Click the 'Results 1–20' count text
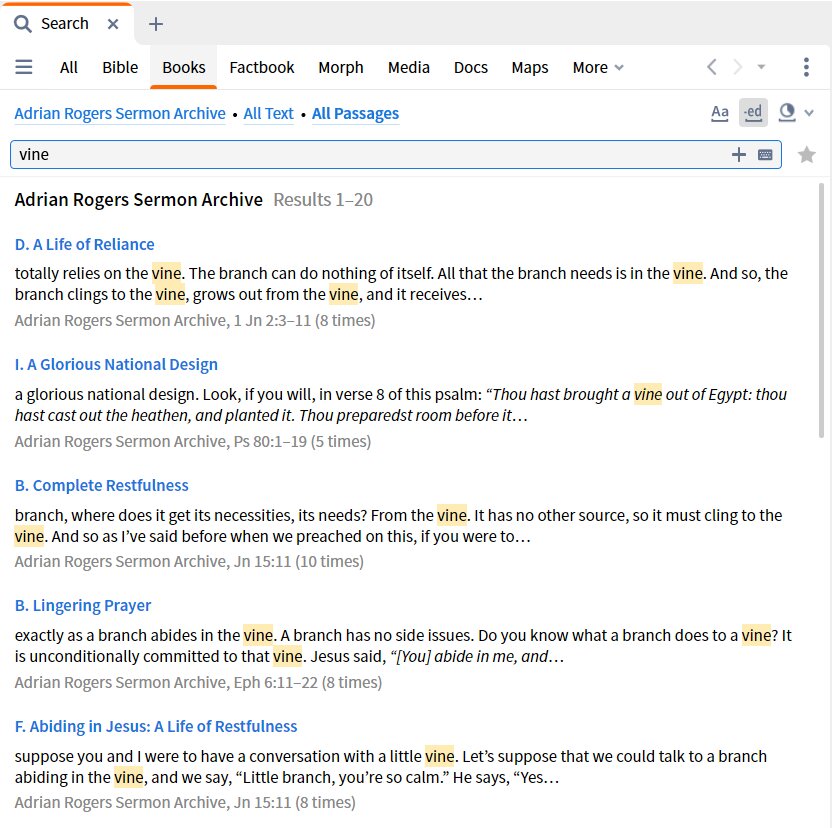The width and height of the screenshot is (832, 828). (x=323, y=200)
